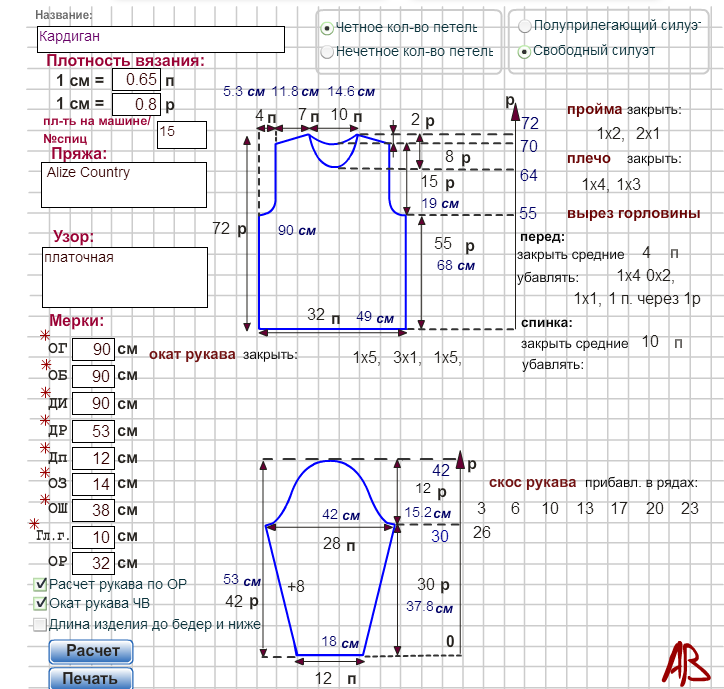Click the Плотность вязания heading
724x689 pixels.
pos(125,60)
